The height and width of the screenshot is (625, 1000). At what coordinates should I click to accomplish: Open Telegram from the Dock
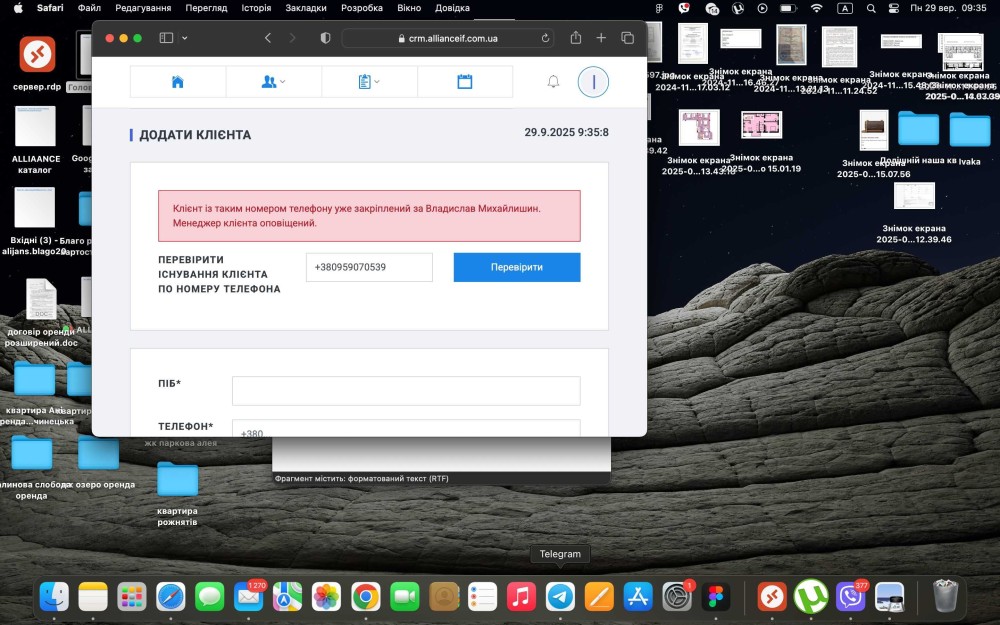pos(560,597)
